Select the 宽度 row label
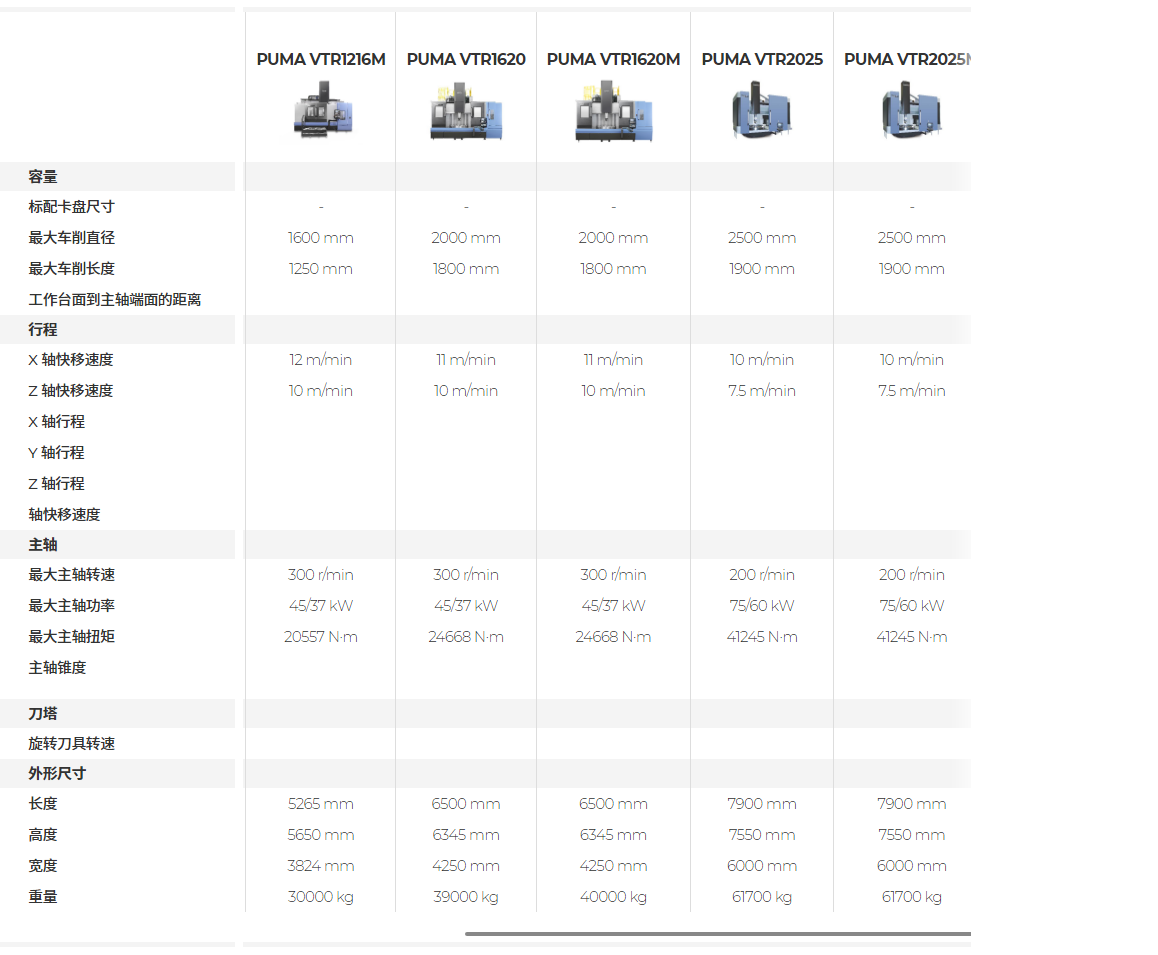This screenshot has height=955, width=1158. [x=43, y=866]
